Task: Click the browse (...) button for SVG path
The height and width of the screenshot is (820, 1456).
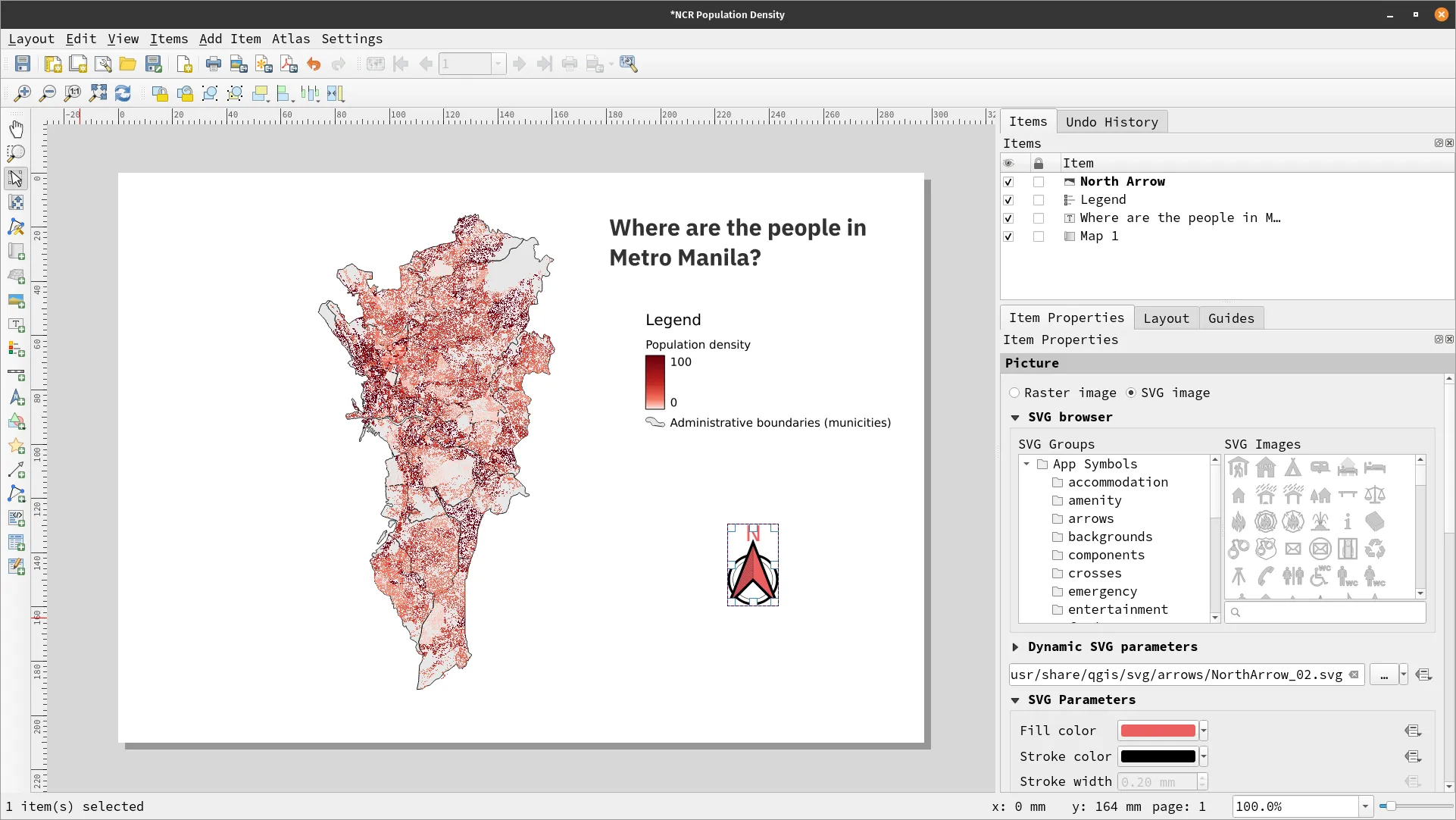Action: [1384, 675]
